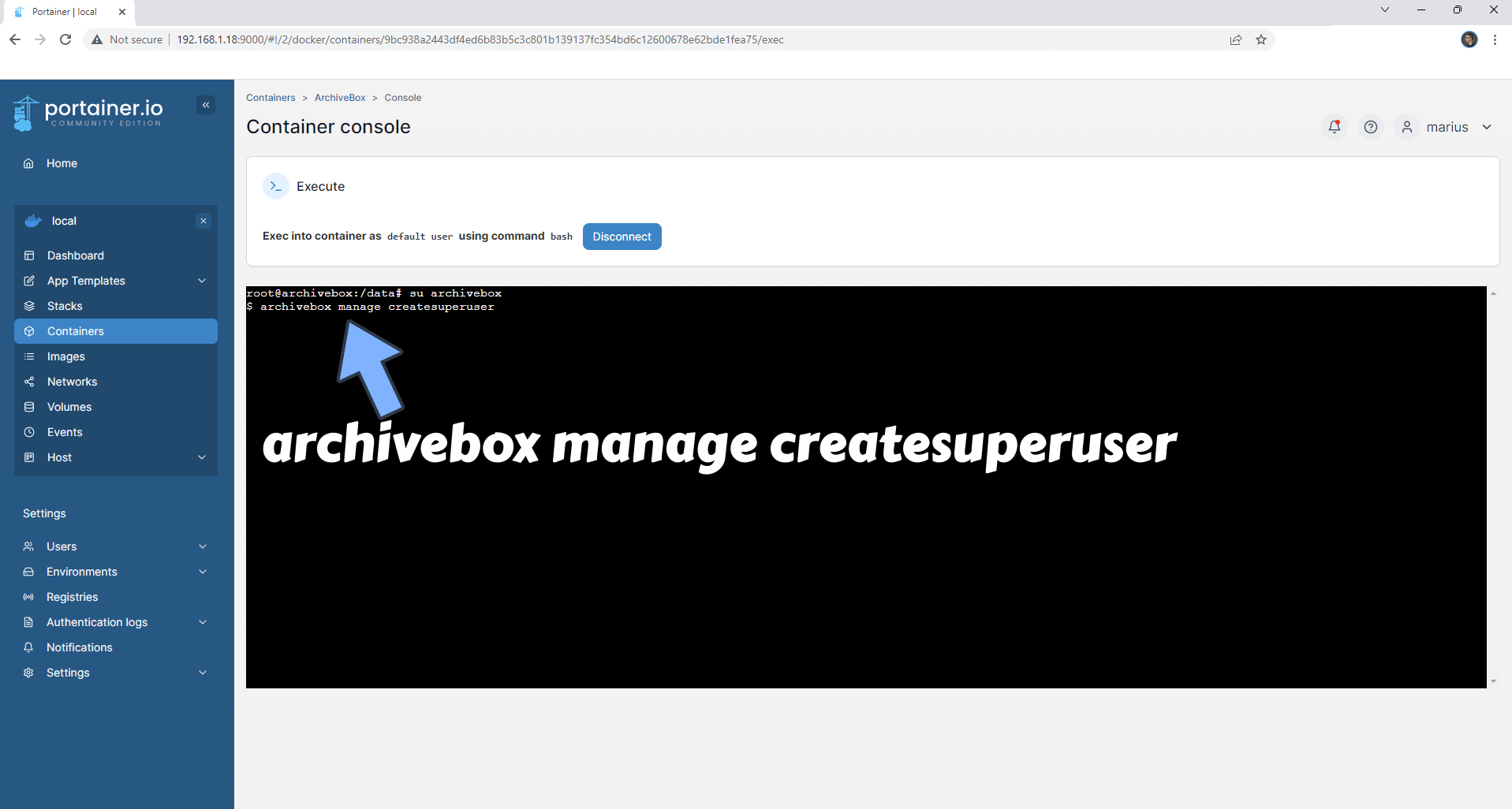Open the Chrome three-dot menu

(1495, 39)
